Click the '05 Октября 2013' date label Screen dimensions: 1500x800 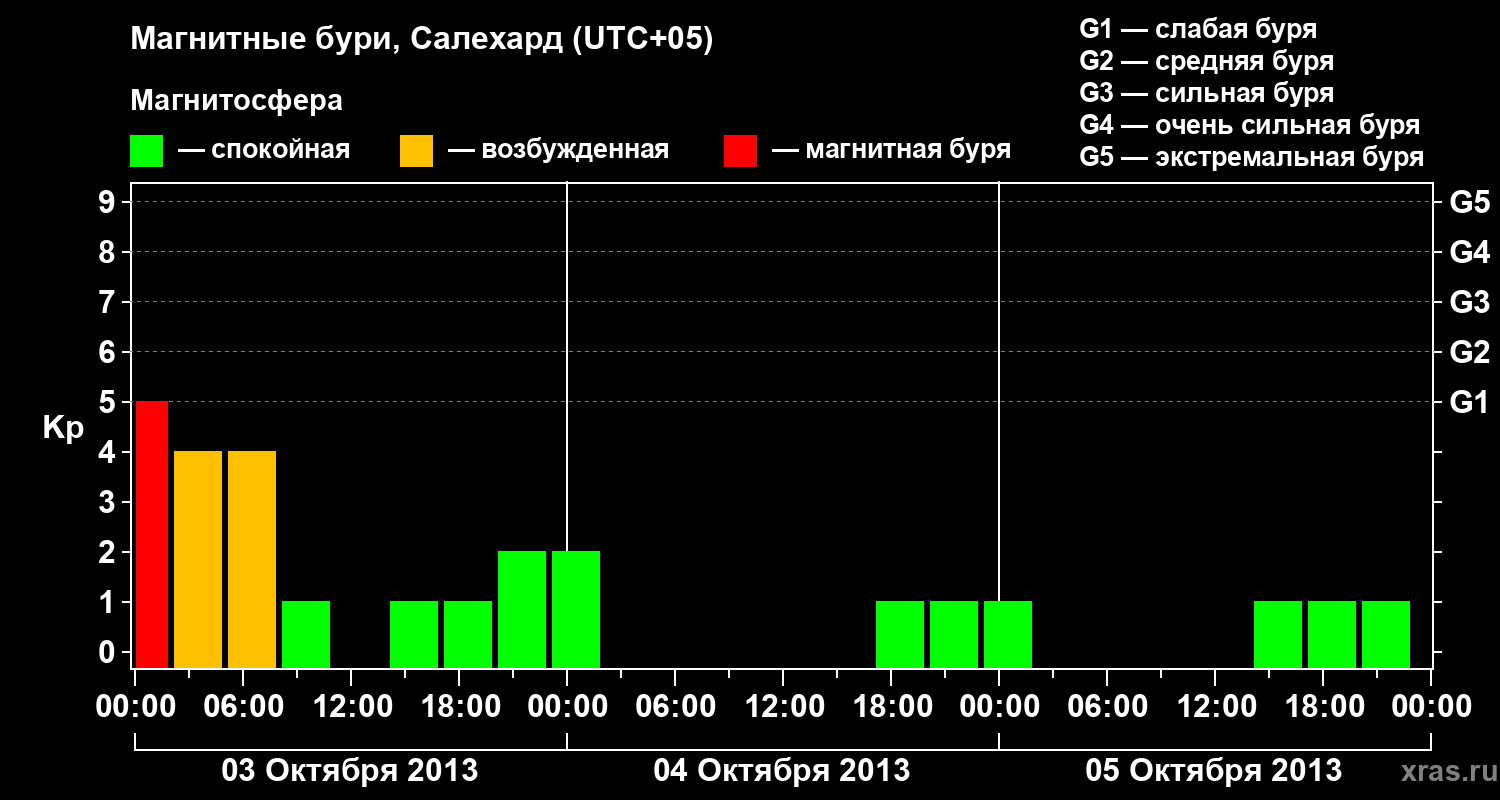click(1214, 771)
